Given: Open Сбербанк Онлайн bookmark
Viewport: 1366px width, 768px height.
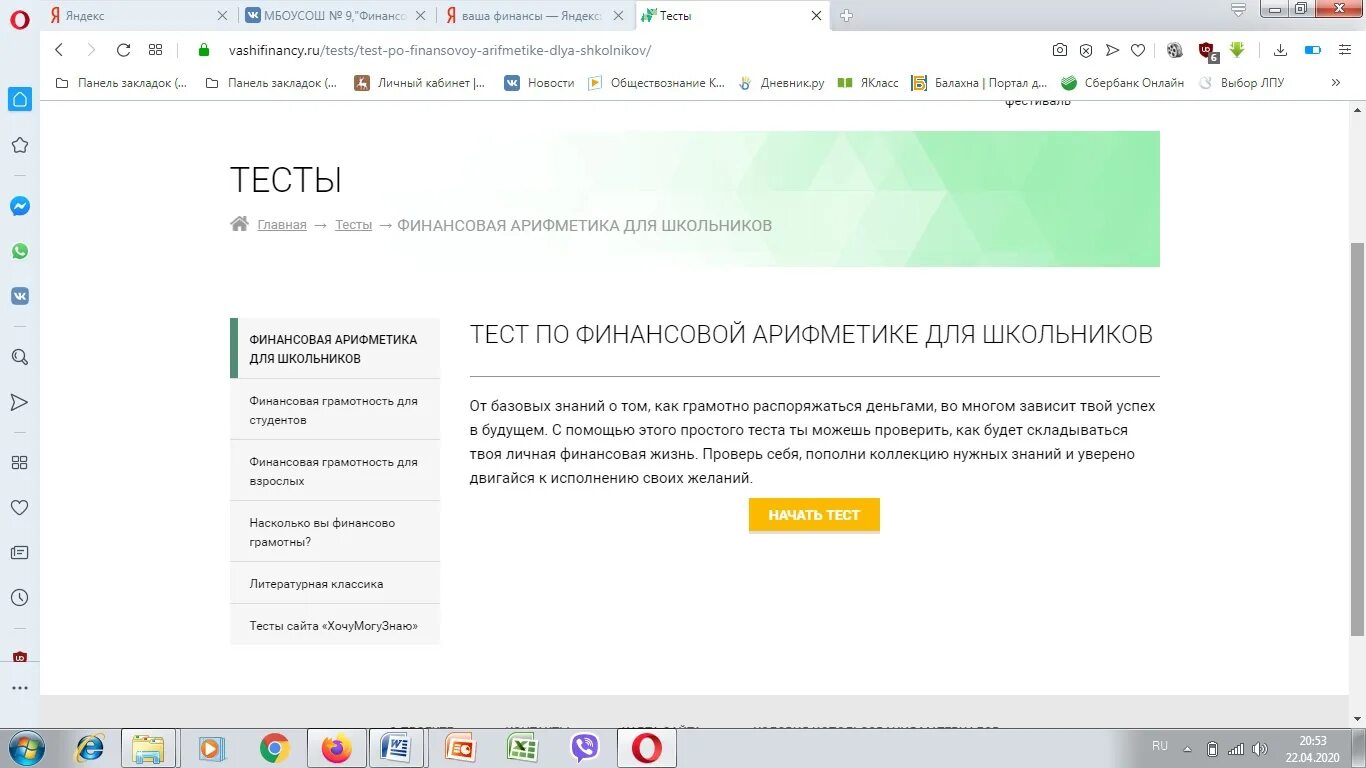Looking at the screenshot, I should [x=1122, y=83].
